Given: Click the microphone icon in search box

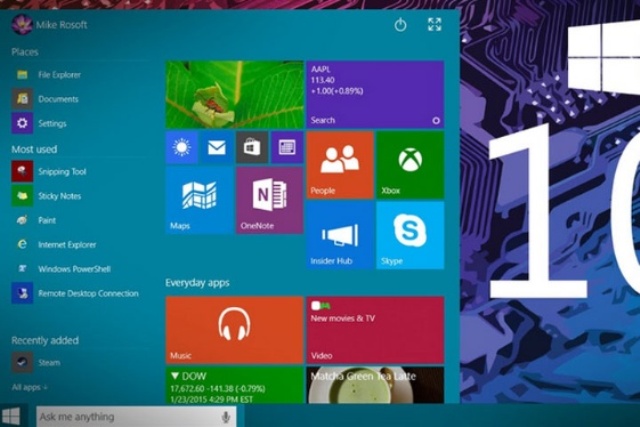Looking at the screenshot, I should click(226, 416).
